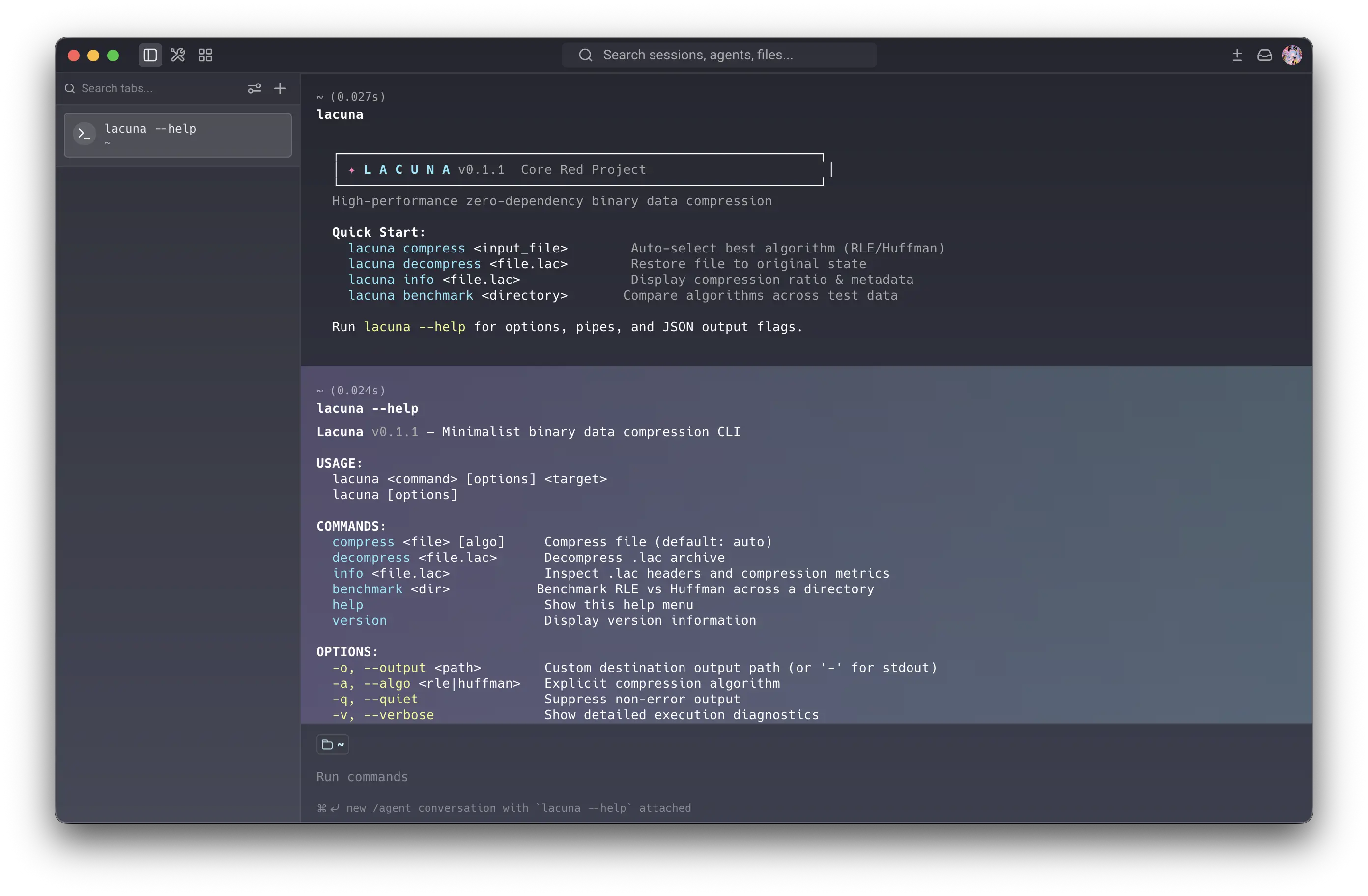Open tab filter settings icon

[254, 88]
